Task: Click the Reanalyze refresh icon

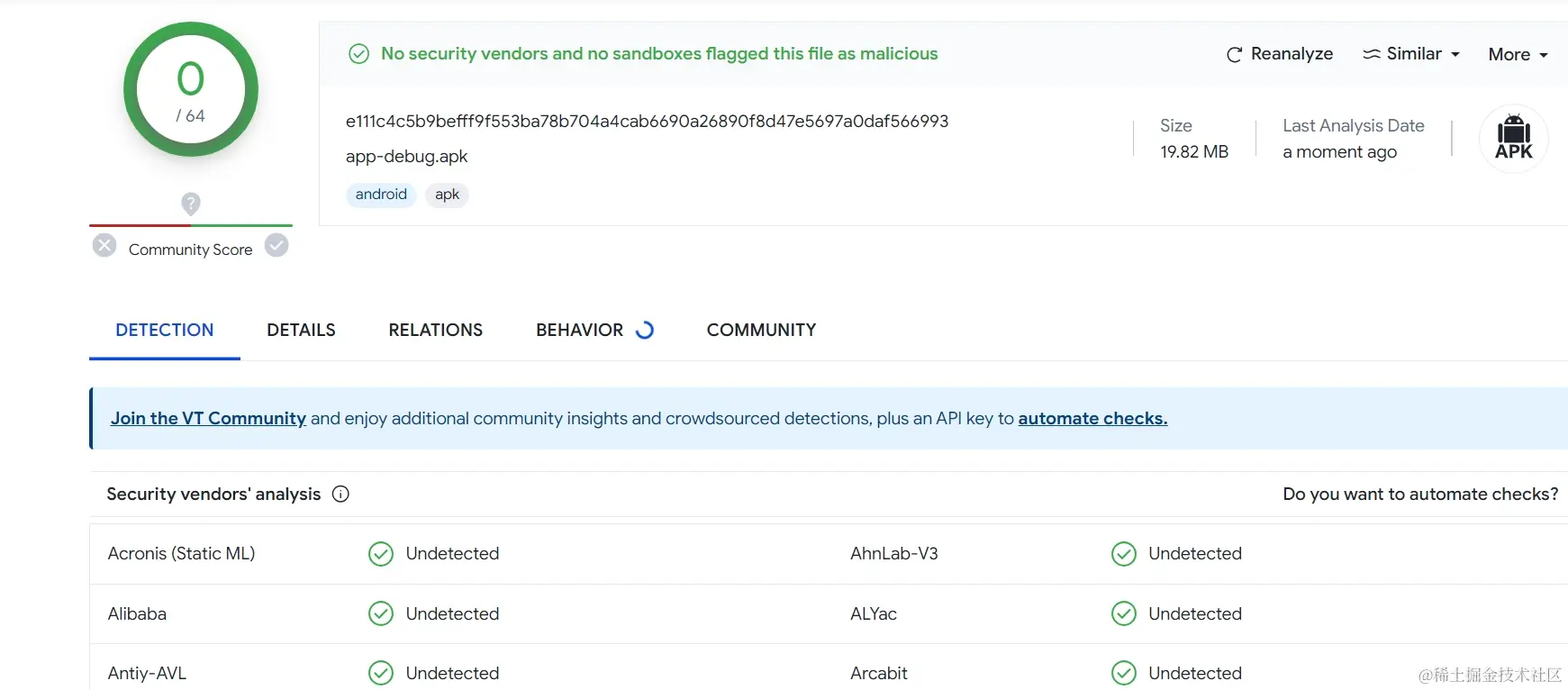Action: [x=1234, y=55]
